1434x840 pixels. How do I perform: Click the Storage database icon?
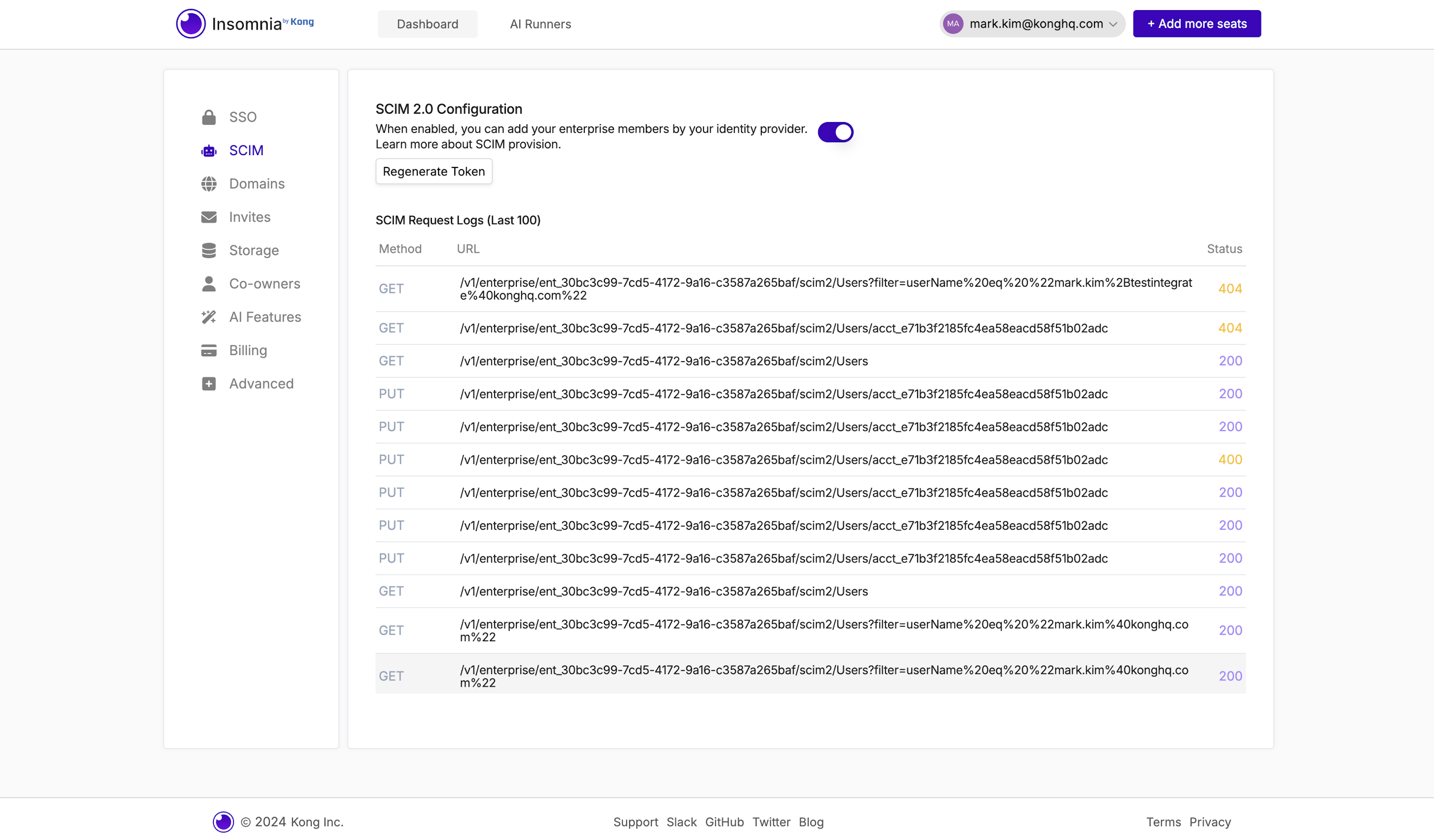209,250
